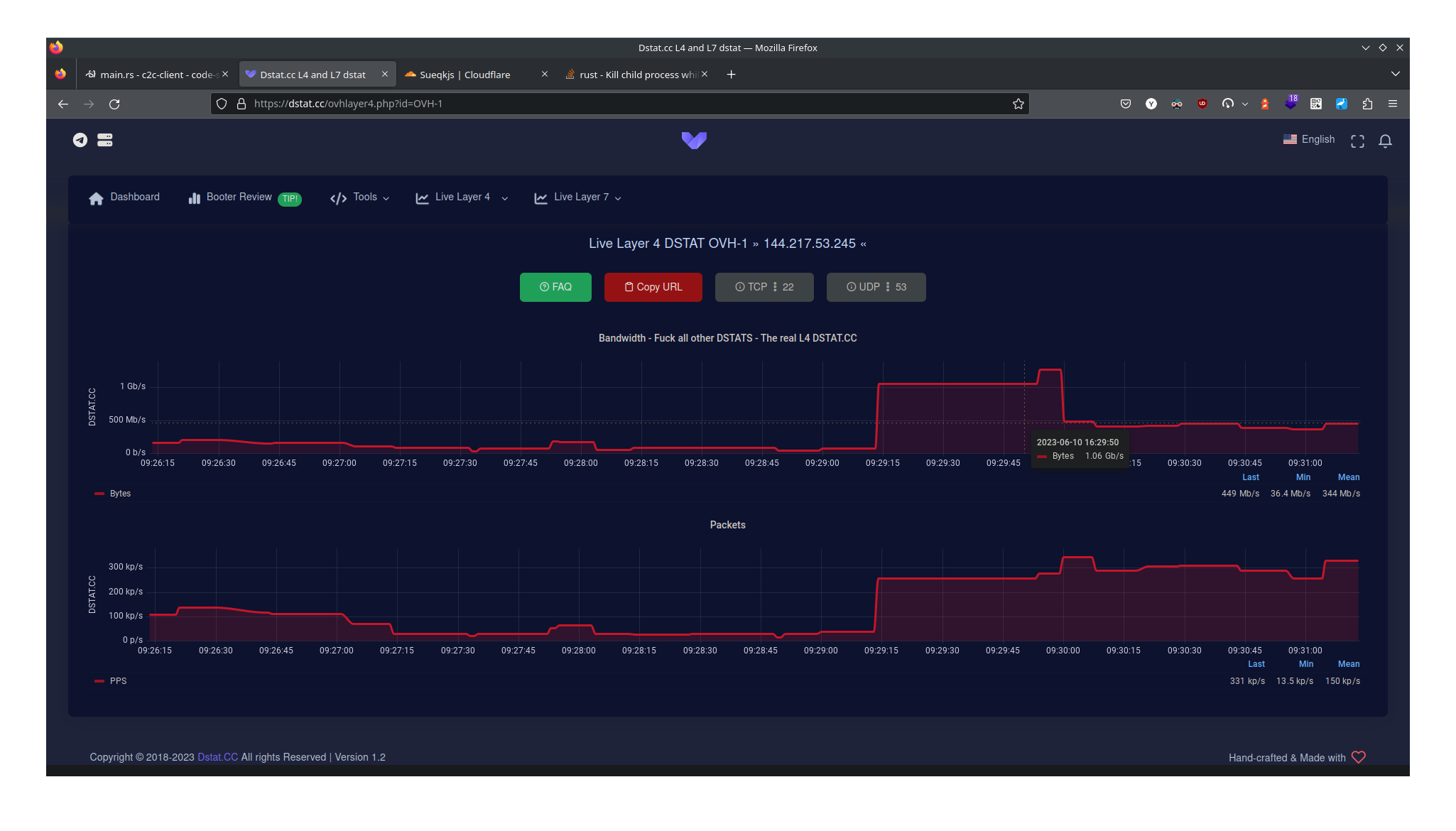Click the Telegram icon in the header
This screenshot has height=831, width=1456.
point(80,140)
